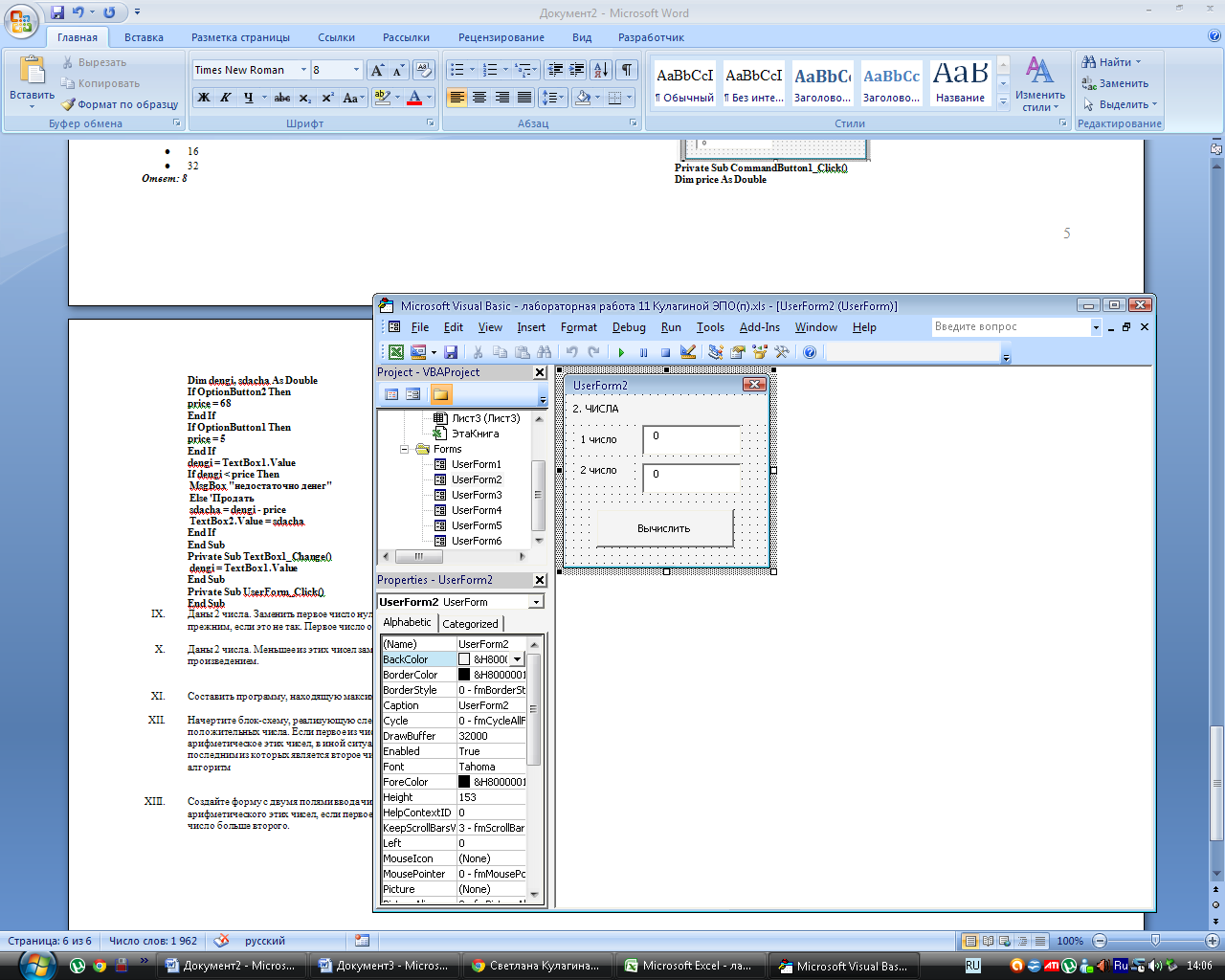Switch to the Categorized properties tab
This screenshot has height=980, width=1225.
coord(470,623)
